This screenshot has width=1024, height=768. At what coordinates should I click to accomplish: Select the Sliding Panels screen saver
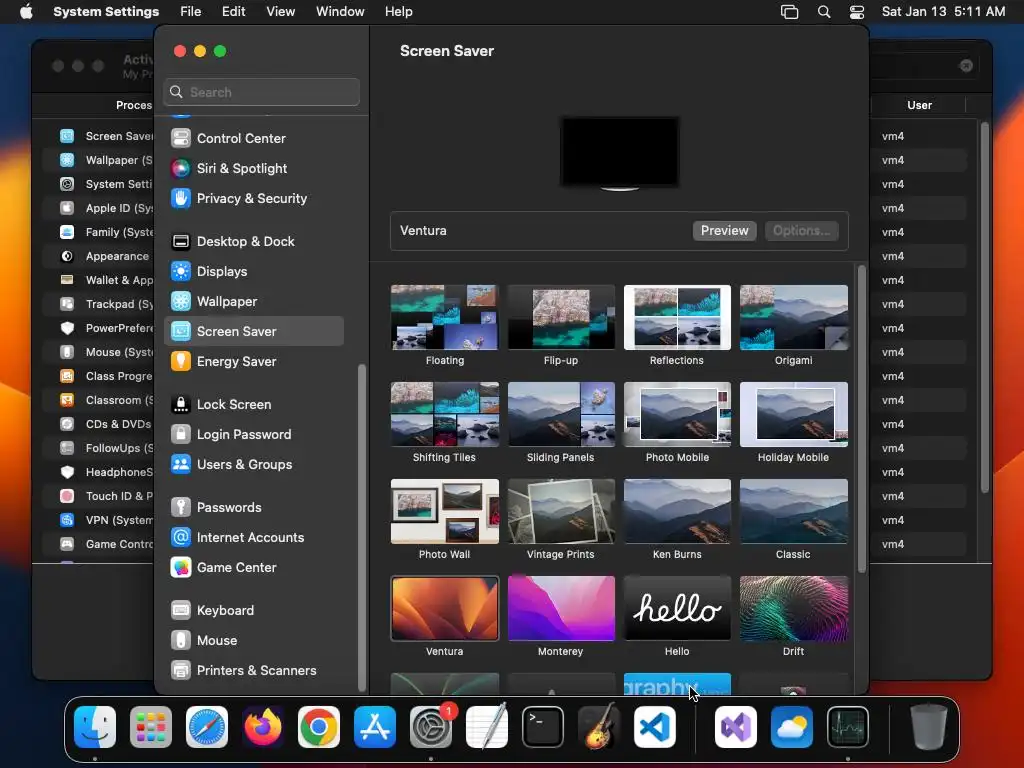click(561, 415)
